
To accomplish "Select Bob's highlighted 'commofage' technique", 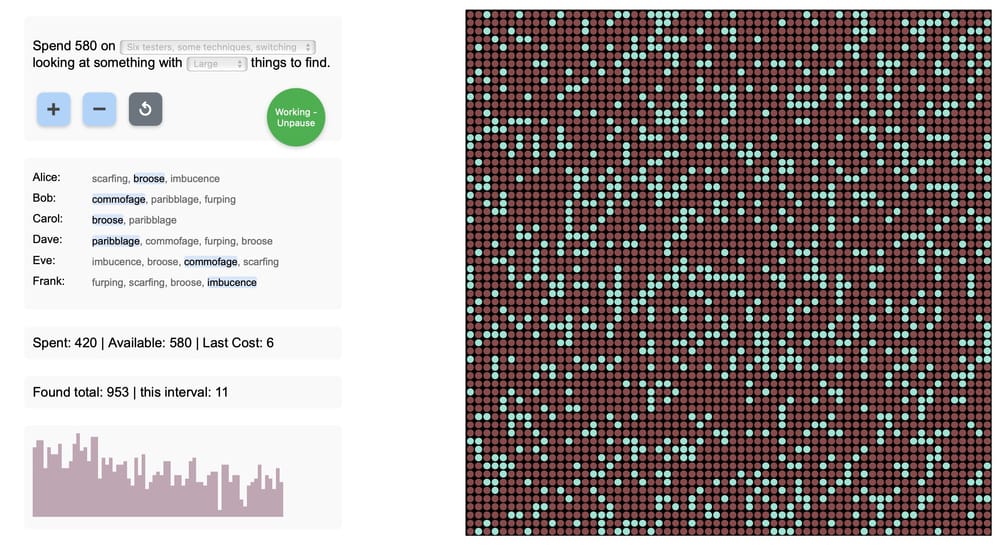I will [119, 200].
